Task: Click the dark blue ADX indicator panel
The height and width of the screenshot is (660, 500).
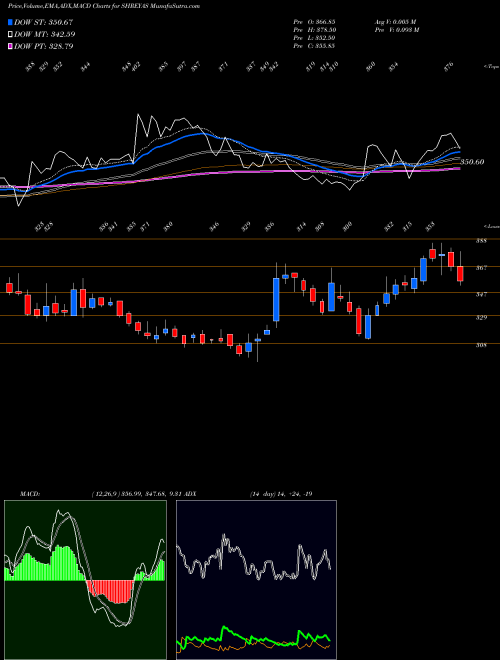Action: 256,580
